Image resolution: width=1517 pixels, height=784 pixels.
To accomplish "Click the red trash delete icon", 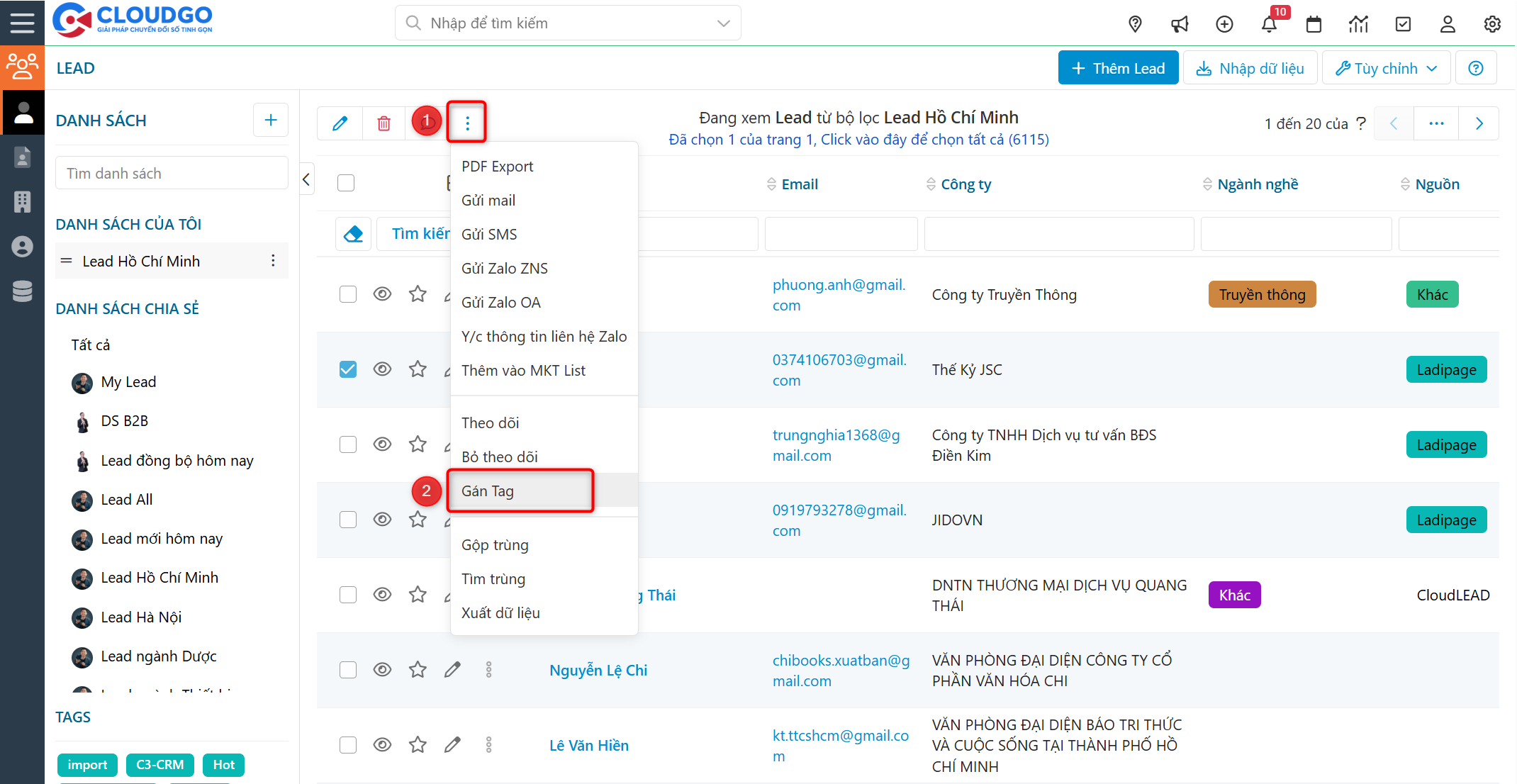I will (x=384, y=123).
